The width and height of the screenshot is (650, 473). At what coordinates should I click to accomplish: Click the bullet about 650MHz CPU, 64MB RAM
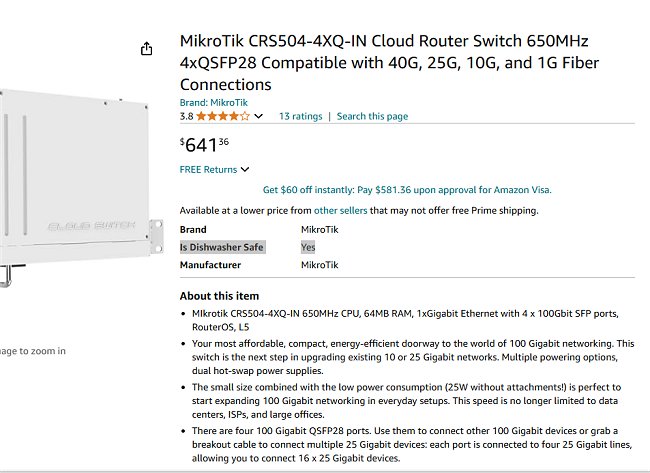click(x=405, y=320)
